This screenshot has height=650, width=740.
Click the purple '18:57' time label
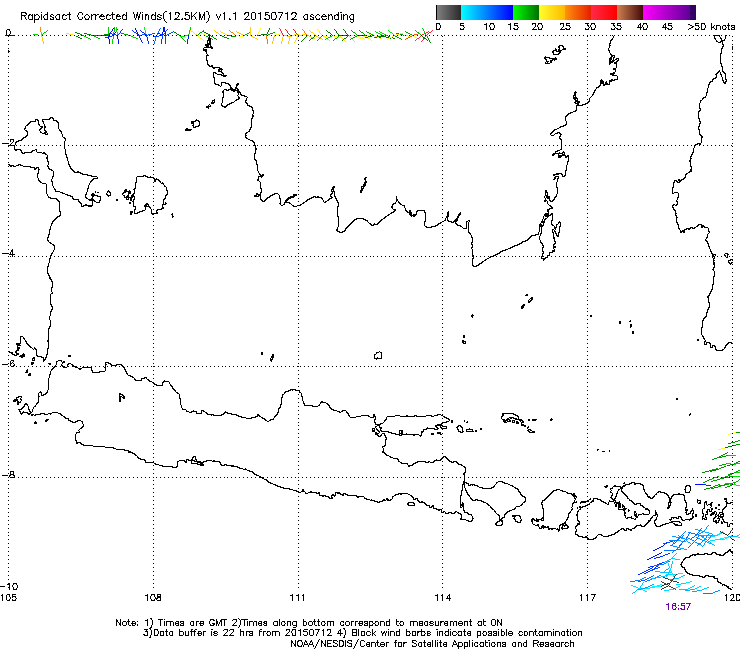pyautogui.click(x=678, y=607)
